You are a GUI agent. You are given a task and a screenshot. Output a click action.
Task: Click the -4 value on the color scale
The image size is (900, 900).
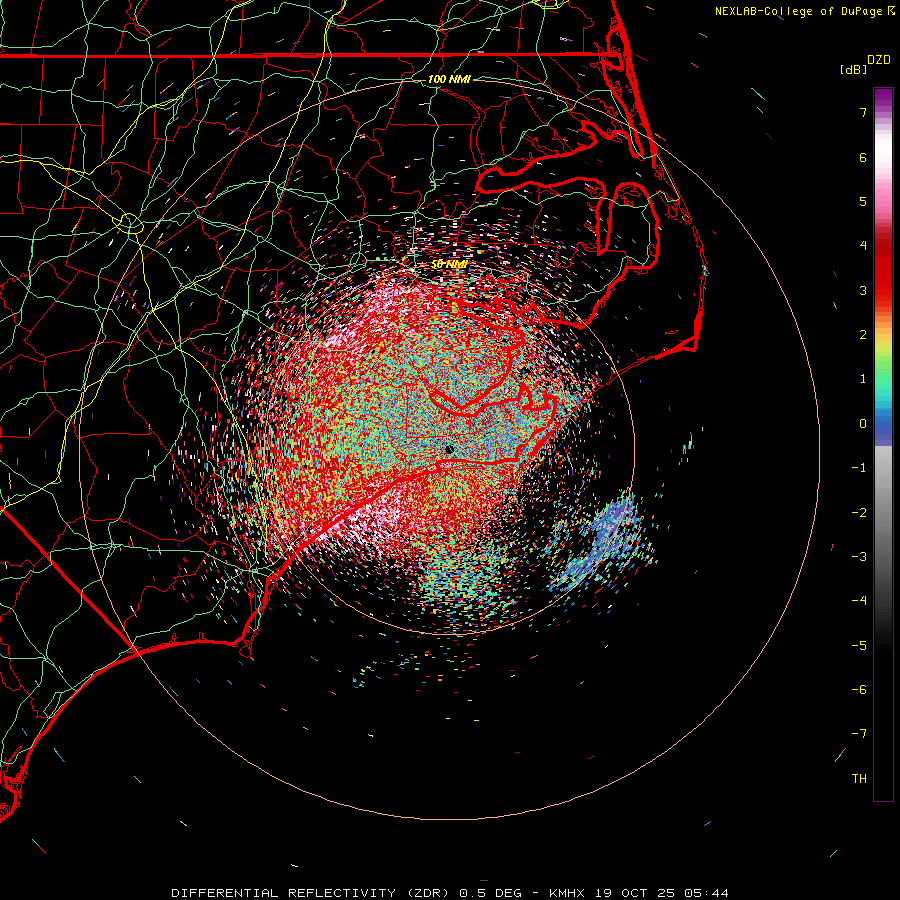(x=859, y=601)
